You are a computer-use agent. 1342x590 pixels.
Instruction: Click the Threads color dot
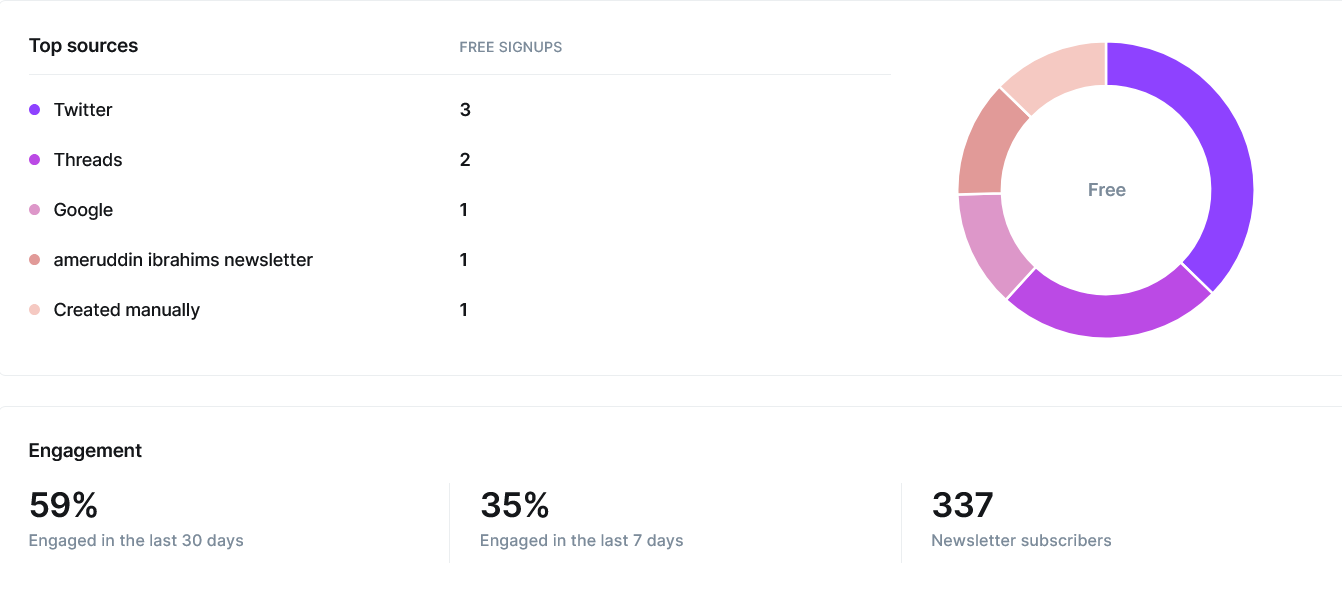click(x=34, y=160)
